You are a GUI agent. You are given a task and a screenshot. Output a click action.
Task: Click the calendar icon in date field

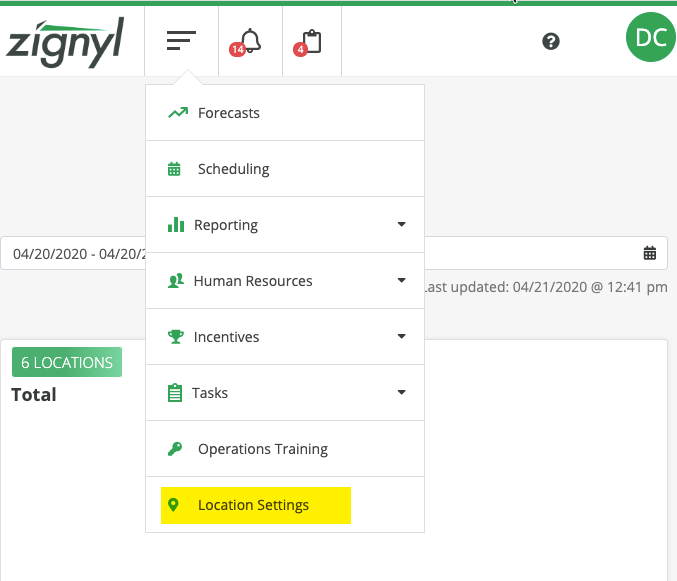pyautogui.click(x=650, y=253)
